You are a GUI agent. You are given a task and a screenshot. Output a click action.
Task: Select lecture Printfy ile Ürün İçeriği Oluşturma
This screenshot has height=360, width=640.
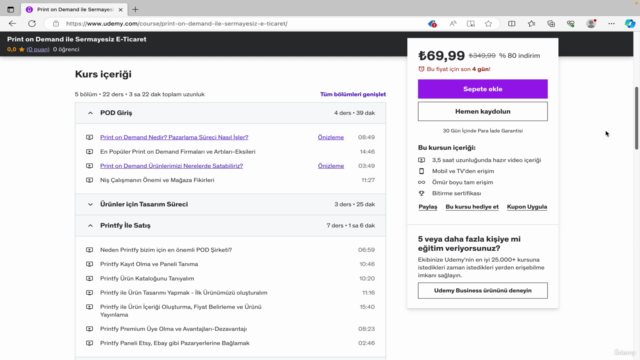pyautogui.click(x=181, y=311)
